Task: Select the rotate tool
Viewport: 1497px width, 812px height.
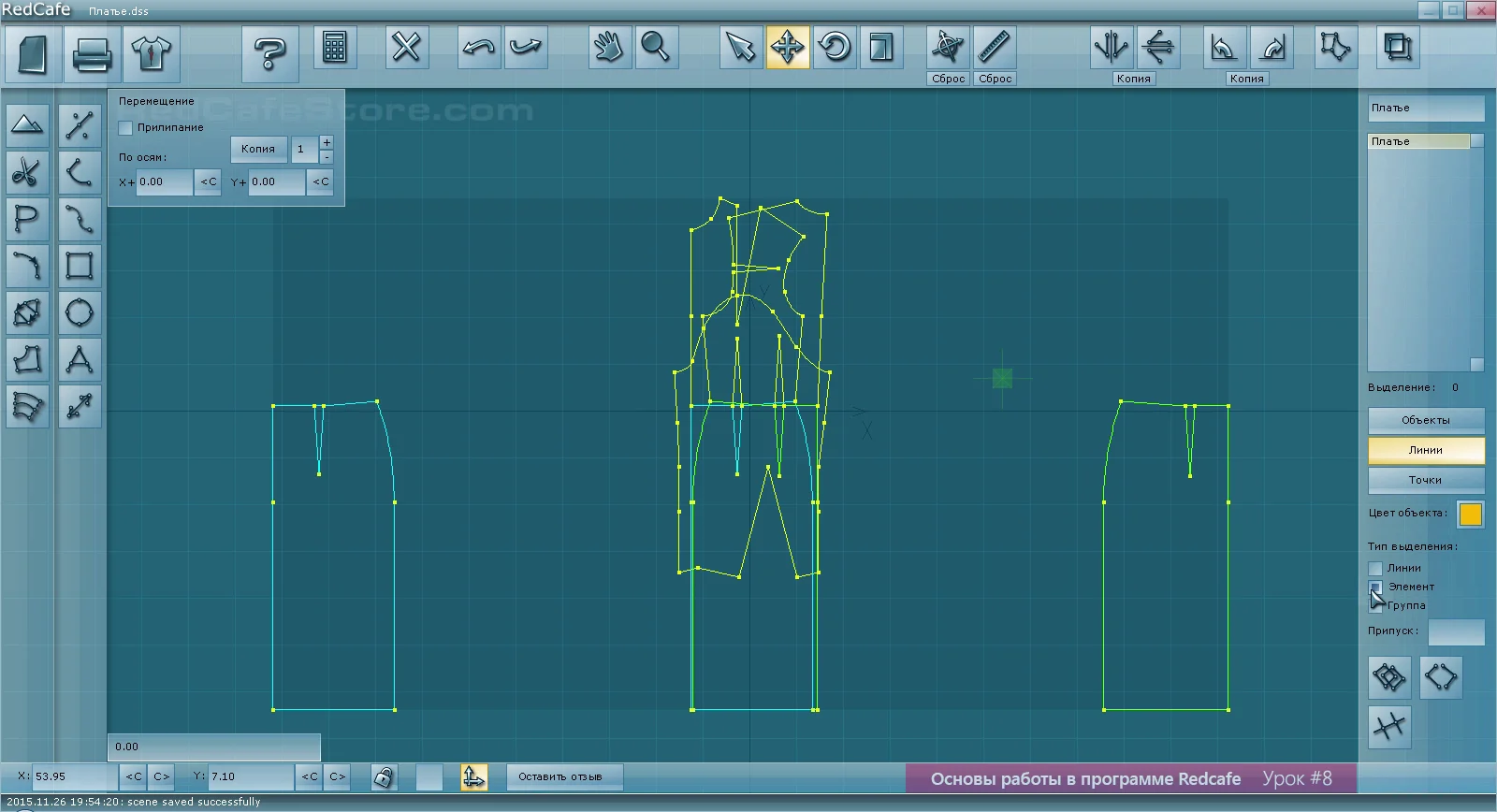Action: coord(835,47)
